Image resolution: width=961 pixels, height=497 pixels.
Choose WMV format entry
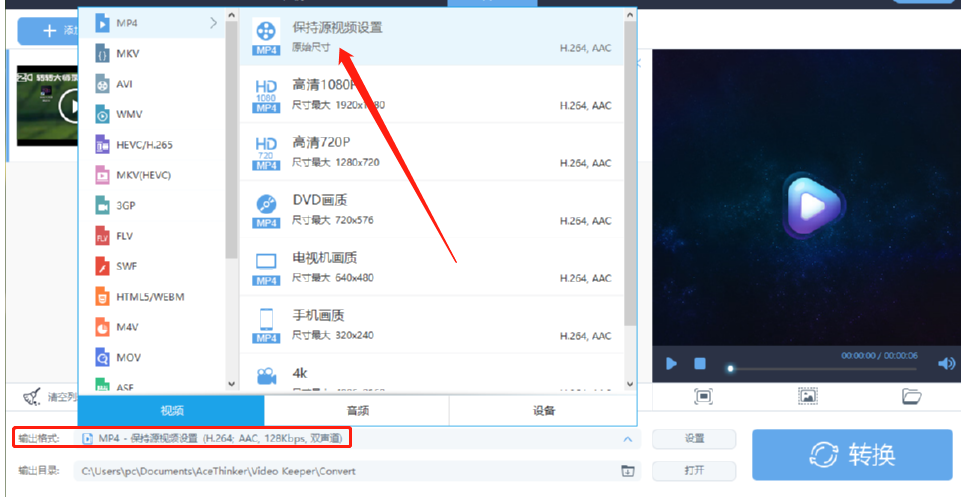tap(151, 114)
